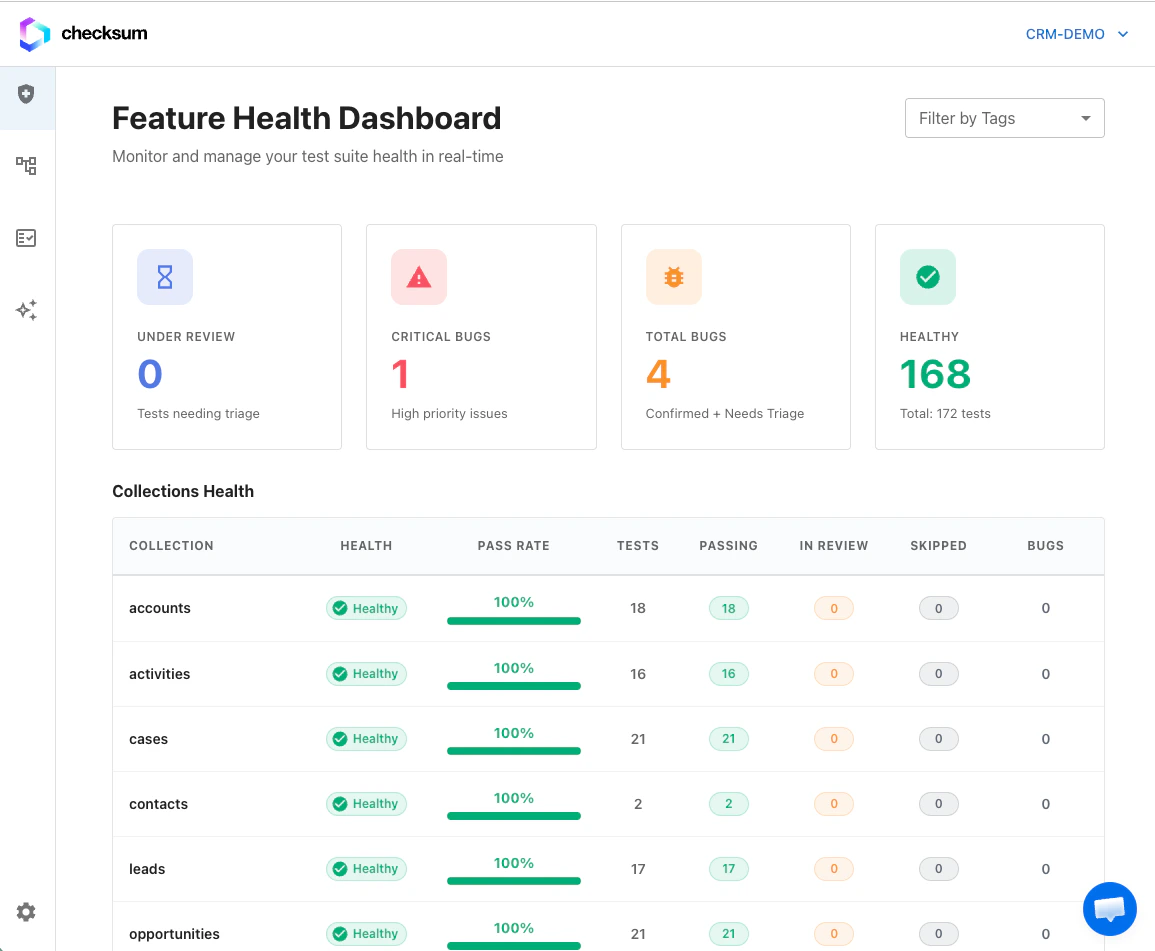Toggle the Healthy badge for cases collection
The width and height of the screenshot is (1155, 951).
click(x=366, y=738)
